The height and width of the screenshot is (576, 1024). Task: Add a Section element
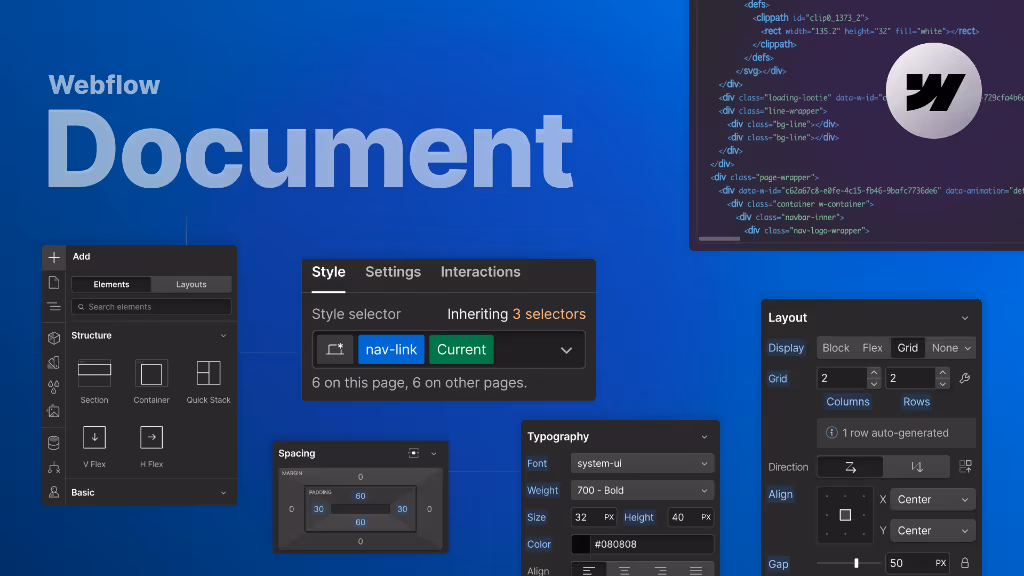pos(95,381)
